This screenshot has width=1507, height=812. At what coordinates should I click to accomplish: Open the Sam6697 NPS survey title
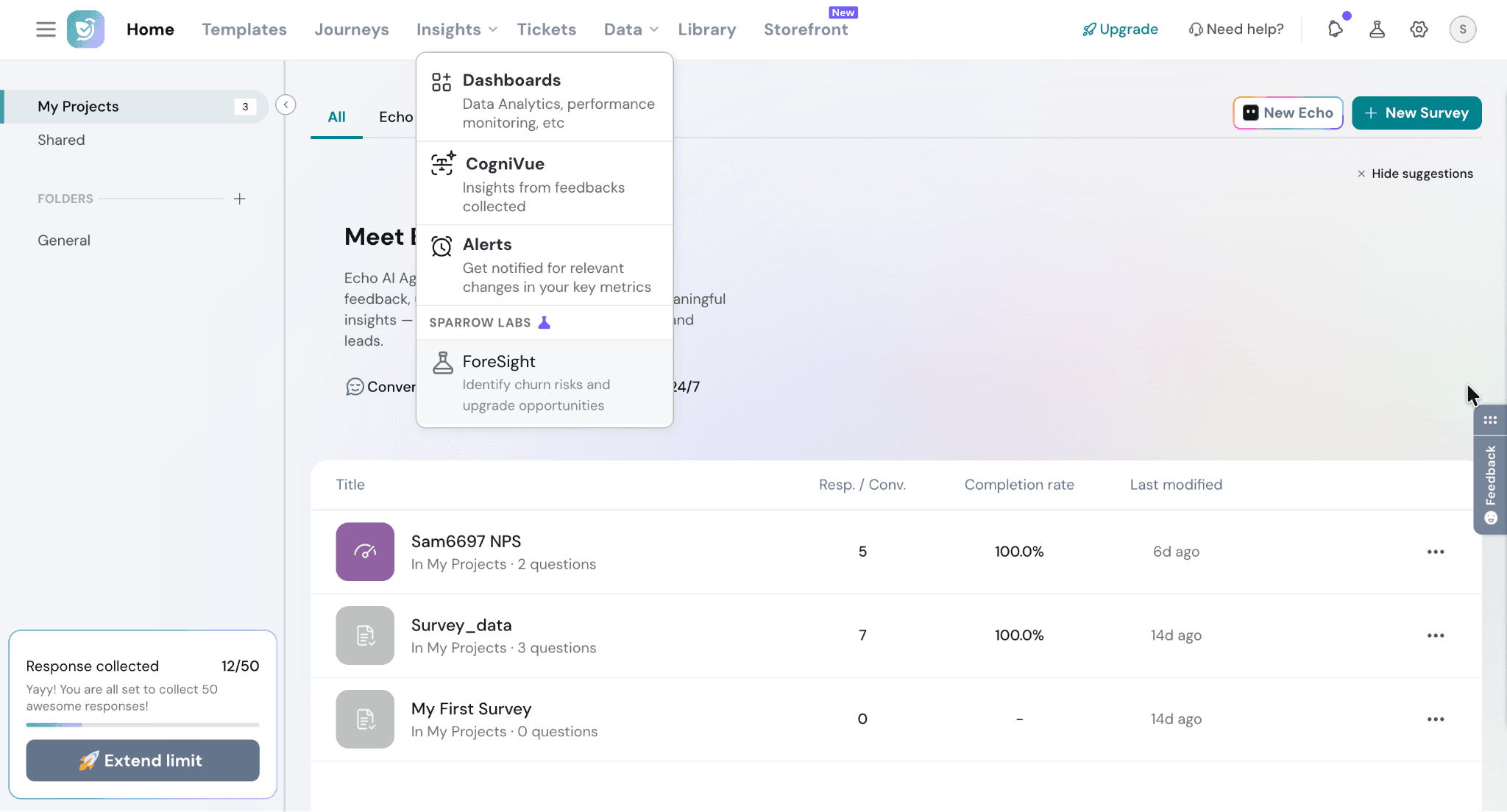coord(466,541)
